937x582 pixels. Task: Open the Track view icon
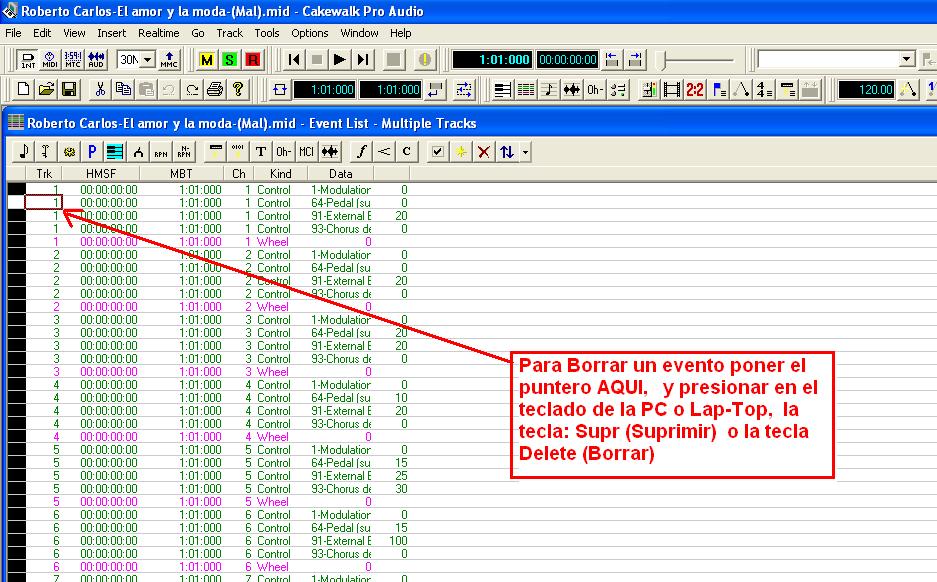[503, 90]
